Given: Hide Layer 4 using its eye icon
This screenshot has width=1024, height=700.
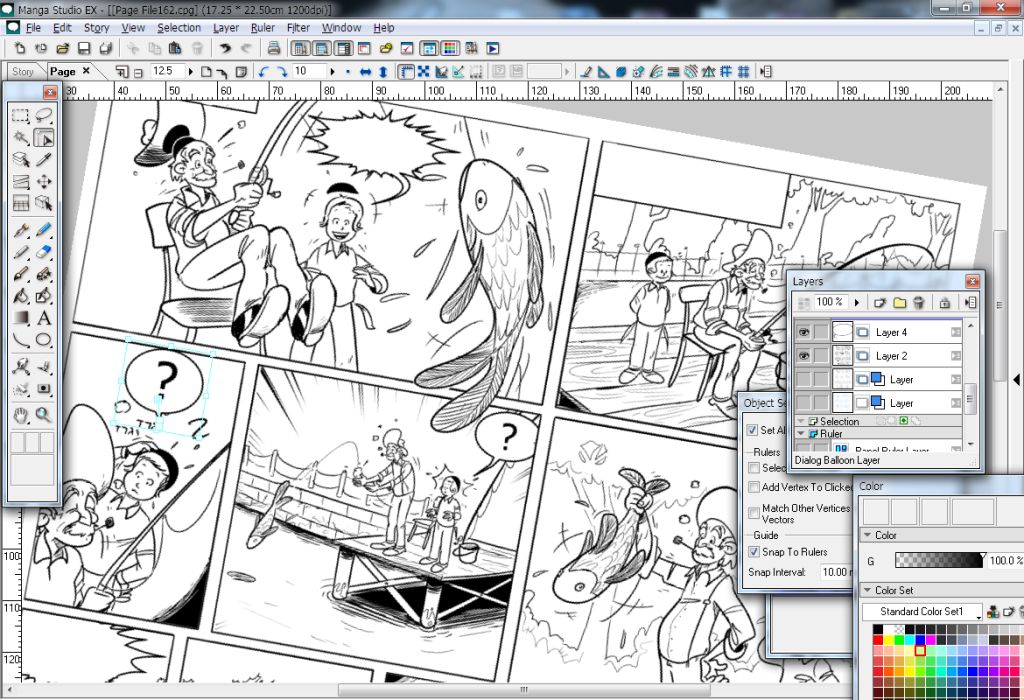Looking at the screenshot, I should [803, 332].
